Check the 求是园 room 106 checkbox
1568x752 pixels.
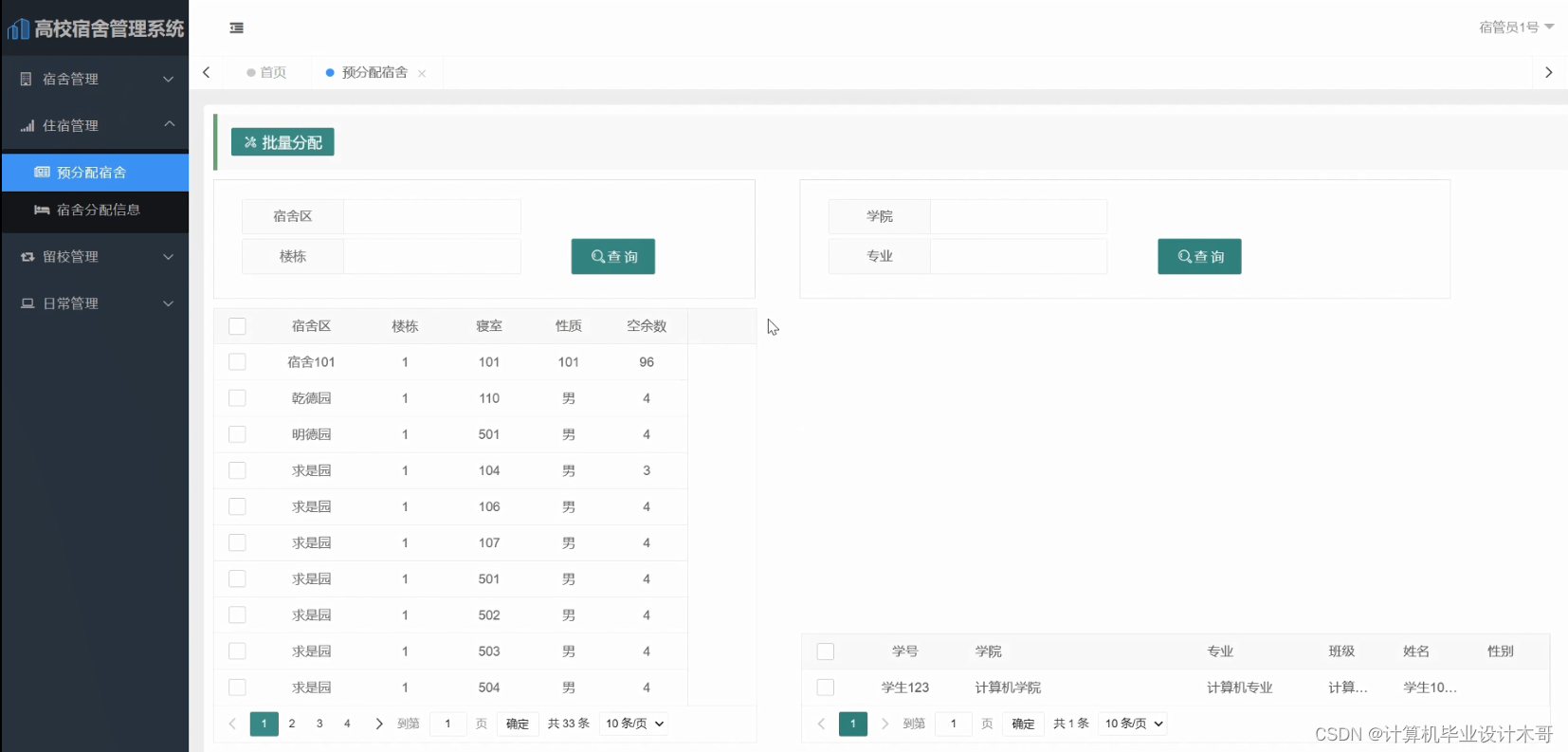(x=237, y=506)
